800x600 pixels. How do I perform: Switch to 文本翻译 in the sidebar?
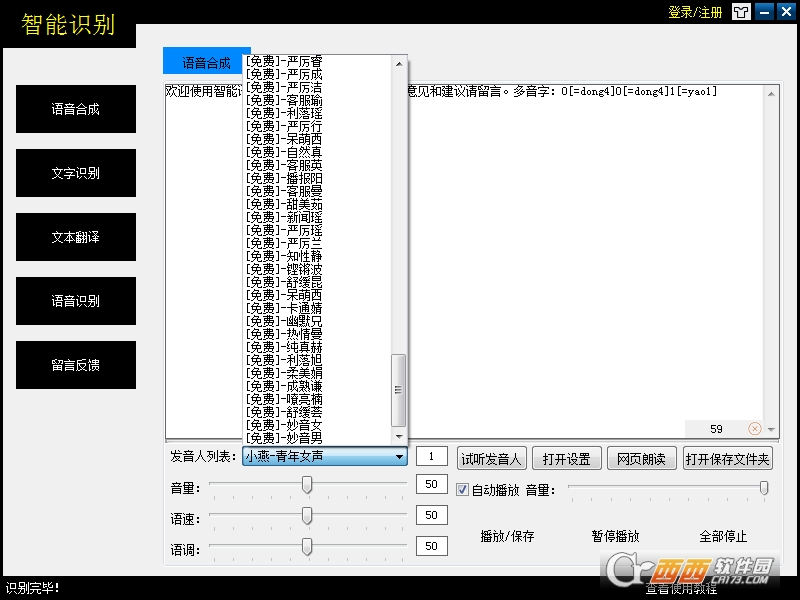coord(76,237)
